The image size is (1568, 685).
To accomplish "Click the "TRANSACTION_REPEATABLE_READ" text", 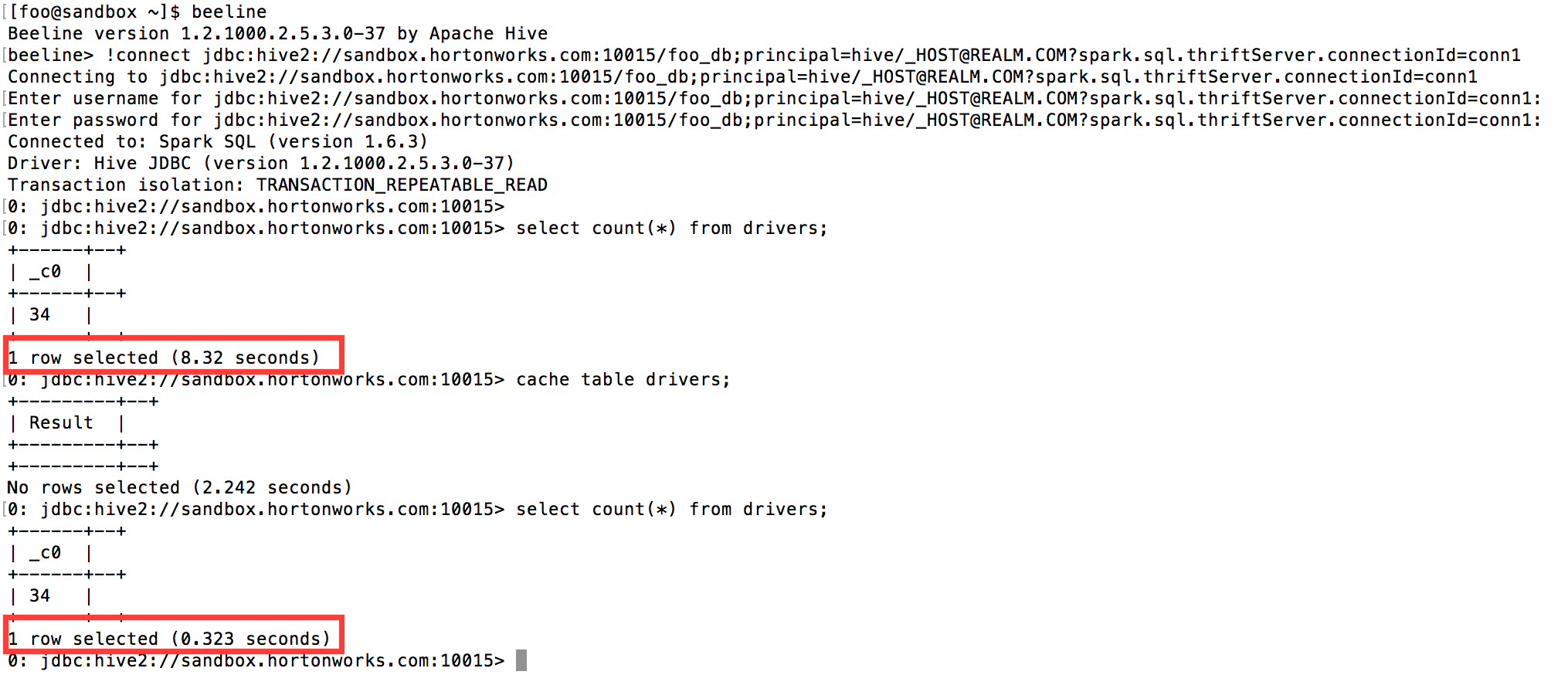I will pos(402,185).
